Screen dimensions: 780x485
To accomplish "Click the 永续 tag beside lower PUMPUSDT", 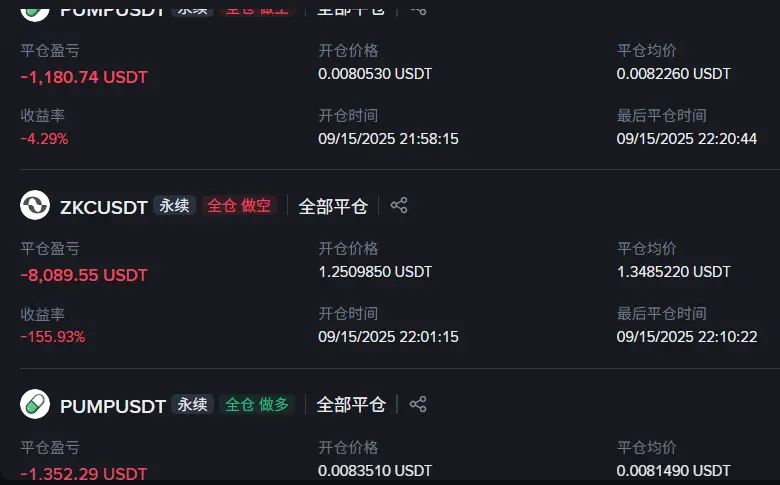I will click(x=193, y=404).
